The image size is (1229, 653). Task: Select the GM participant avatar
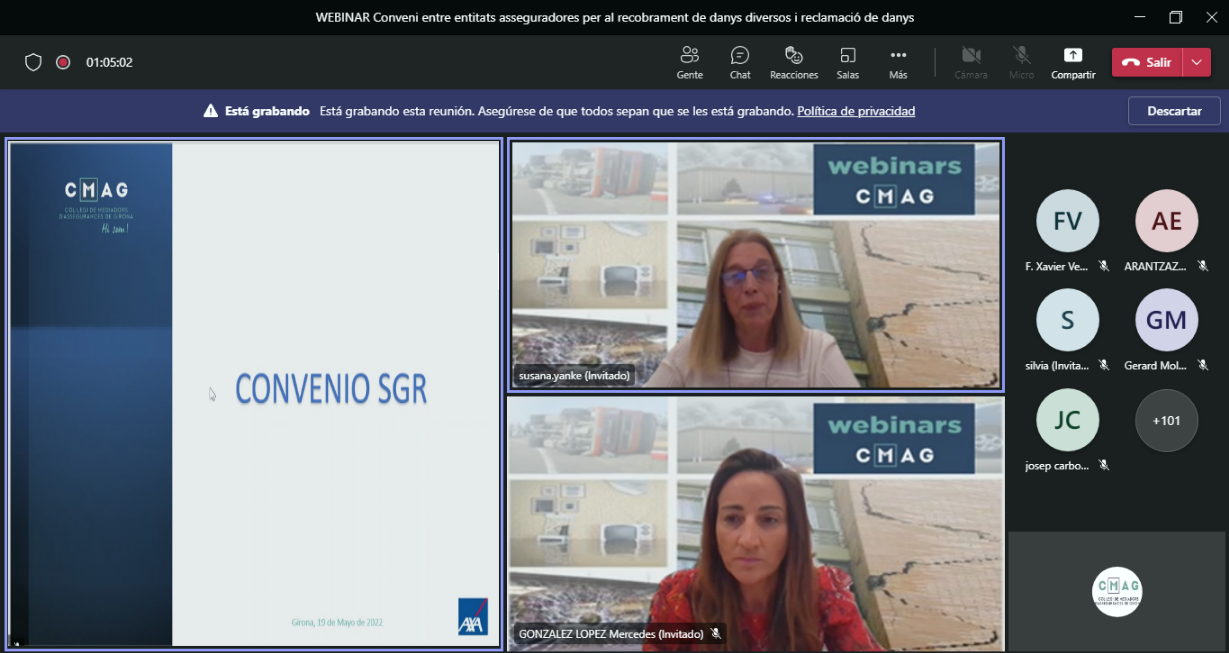pyautogui.click(x=1166, y=320)
